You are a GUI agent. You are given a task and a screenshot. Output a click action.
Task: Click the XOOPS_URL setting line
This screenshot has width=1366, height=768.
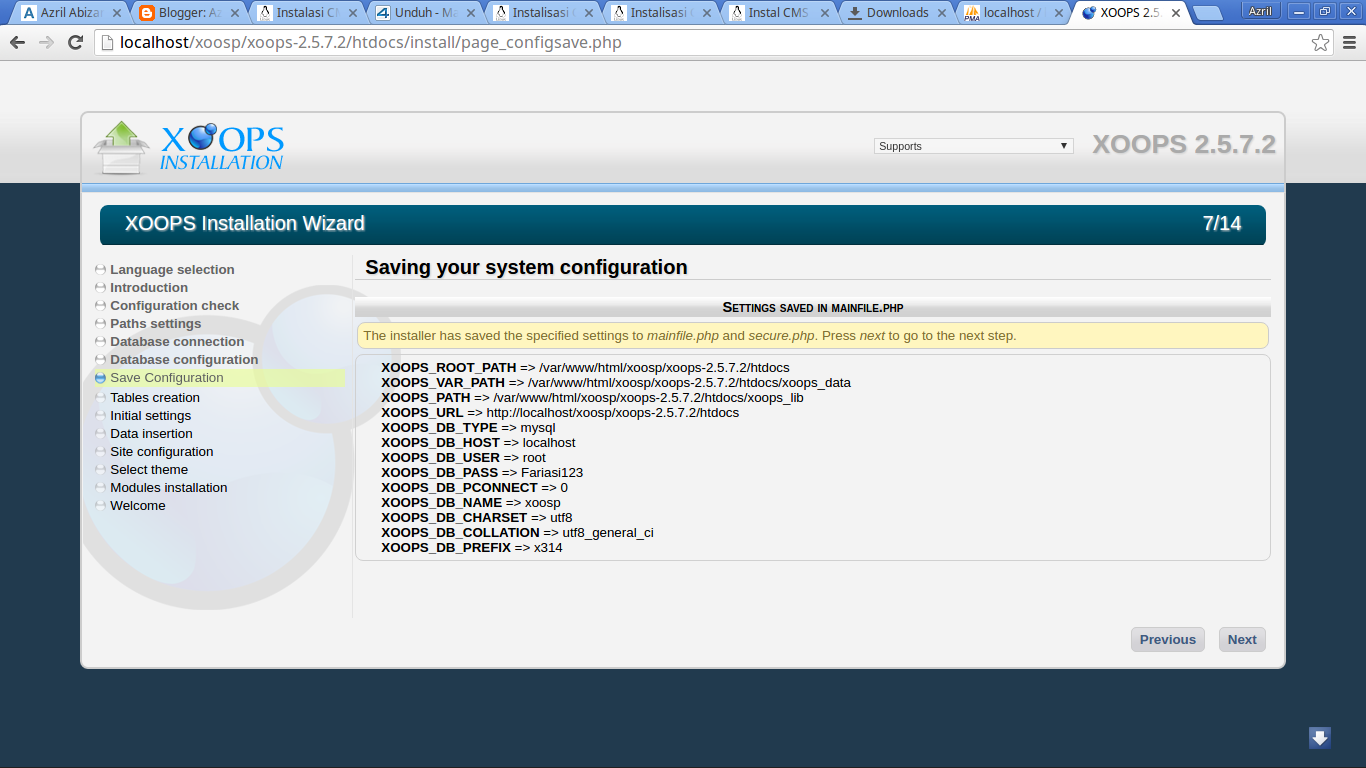(560, 413)
